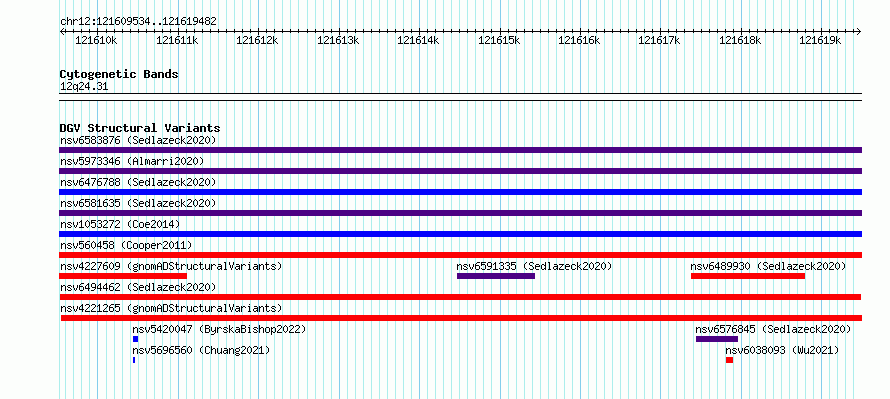Open the nsv6581635 (Sedlazeck2020) label
The height and width of the screenshot is (399, 890).
pyautogui.click(x=138, y=203)
